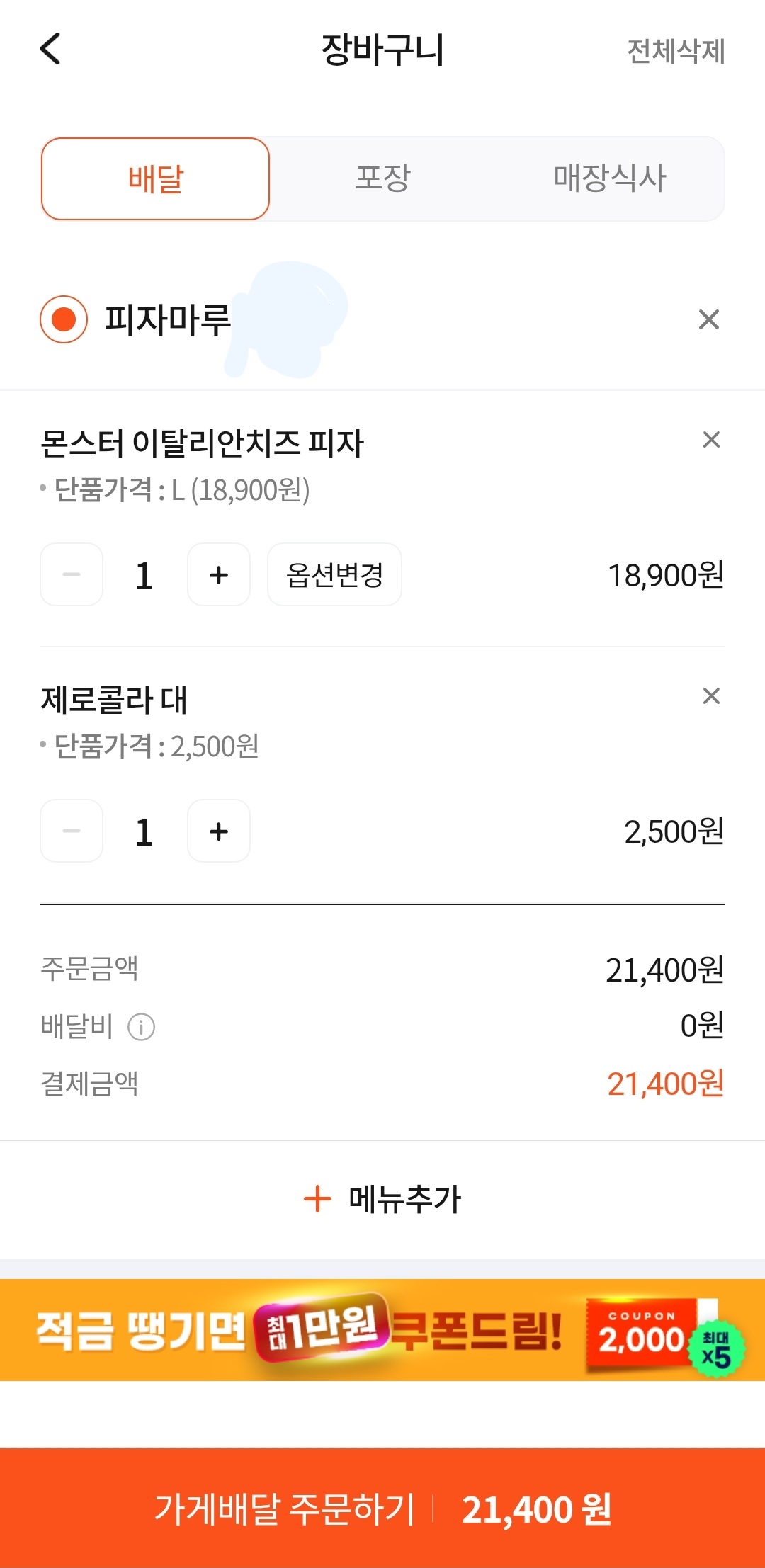Delete 몬스터 이탈리안치즈 피자 item
The image size is (765, 1568).
(x=711, y=440)
